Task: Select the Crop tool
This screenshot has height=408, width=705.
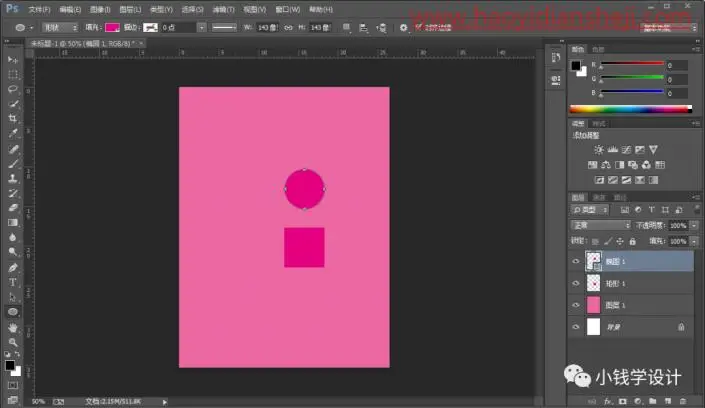Action: (13, 118)
